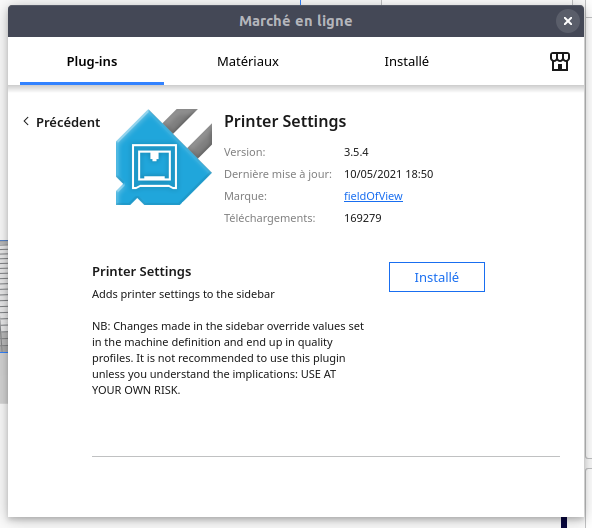Click 'Adds printer settings to the sidebar' text
This screenshot has height=528, width=592.
183,294
